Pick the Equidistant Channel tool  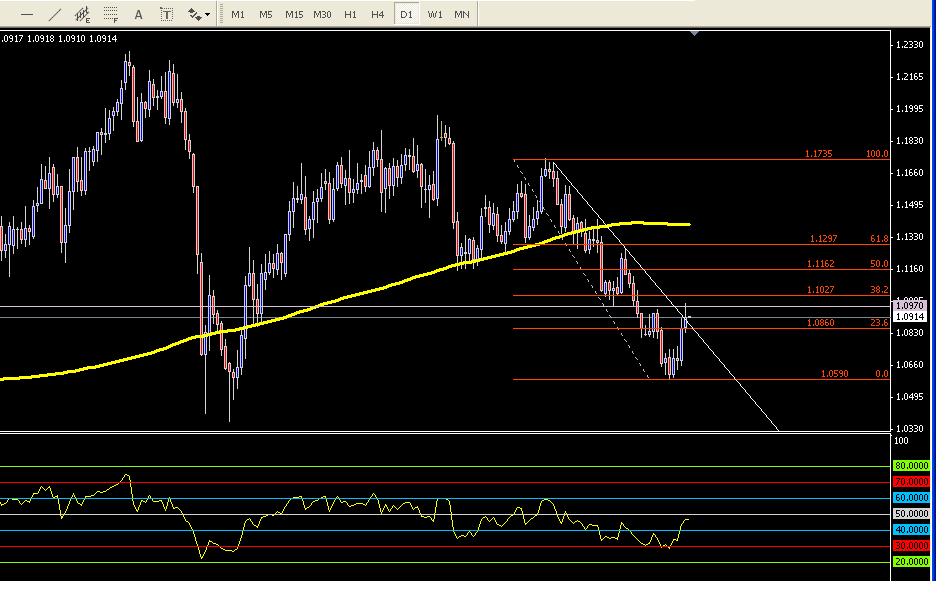pos(83,15)
